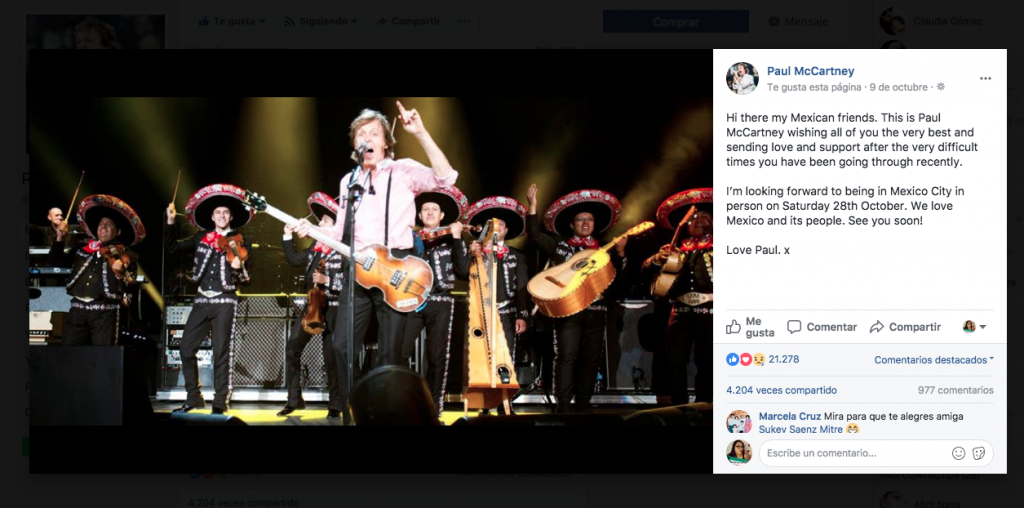Click the 977 comentarios link
Image resolution: width=1024 pixels, height=508 pixels.
[x=955, y=390]
